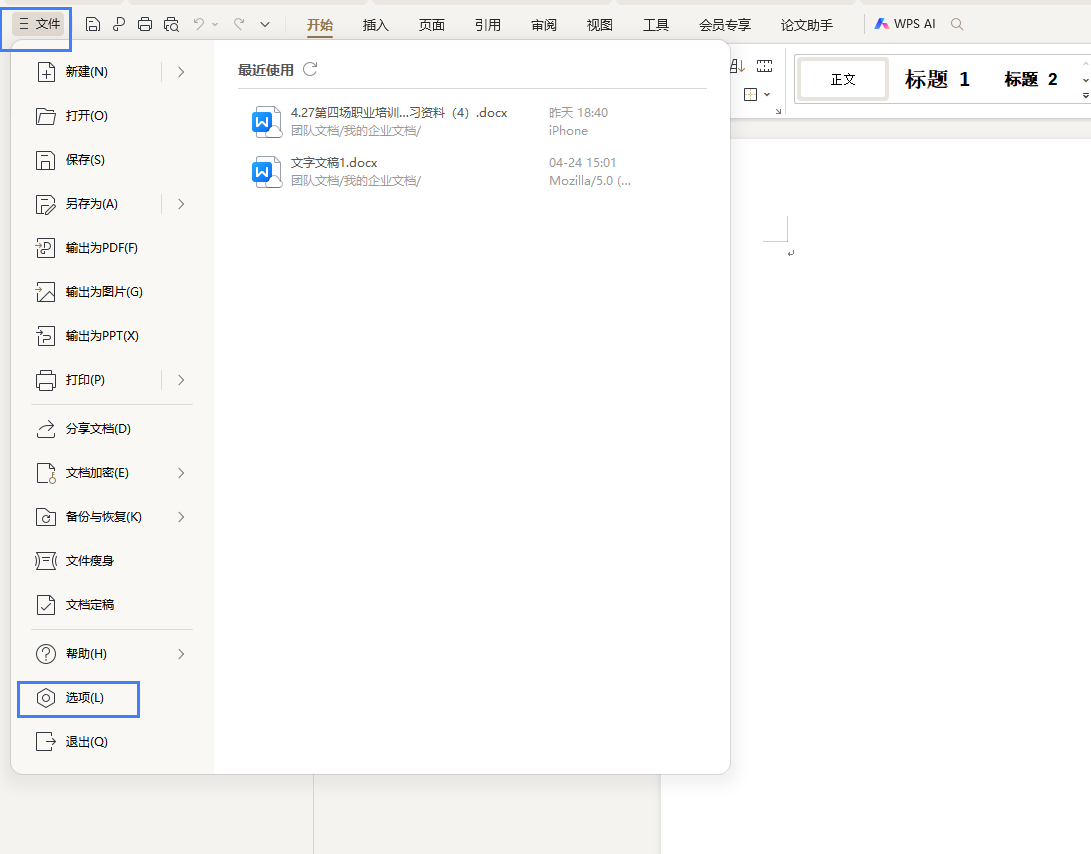Open 选项(L) settings entry
Viewport: 1091px width, 854px height.
79,698
